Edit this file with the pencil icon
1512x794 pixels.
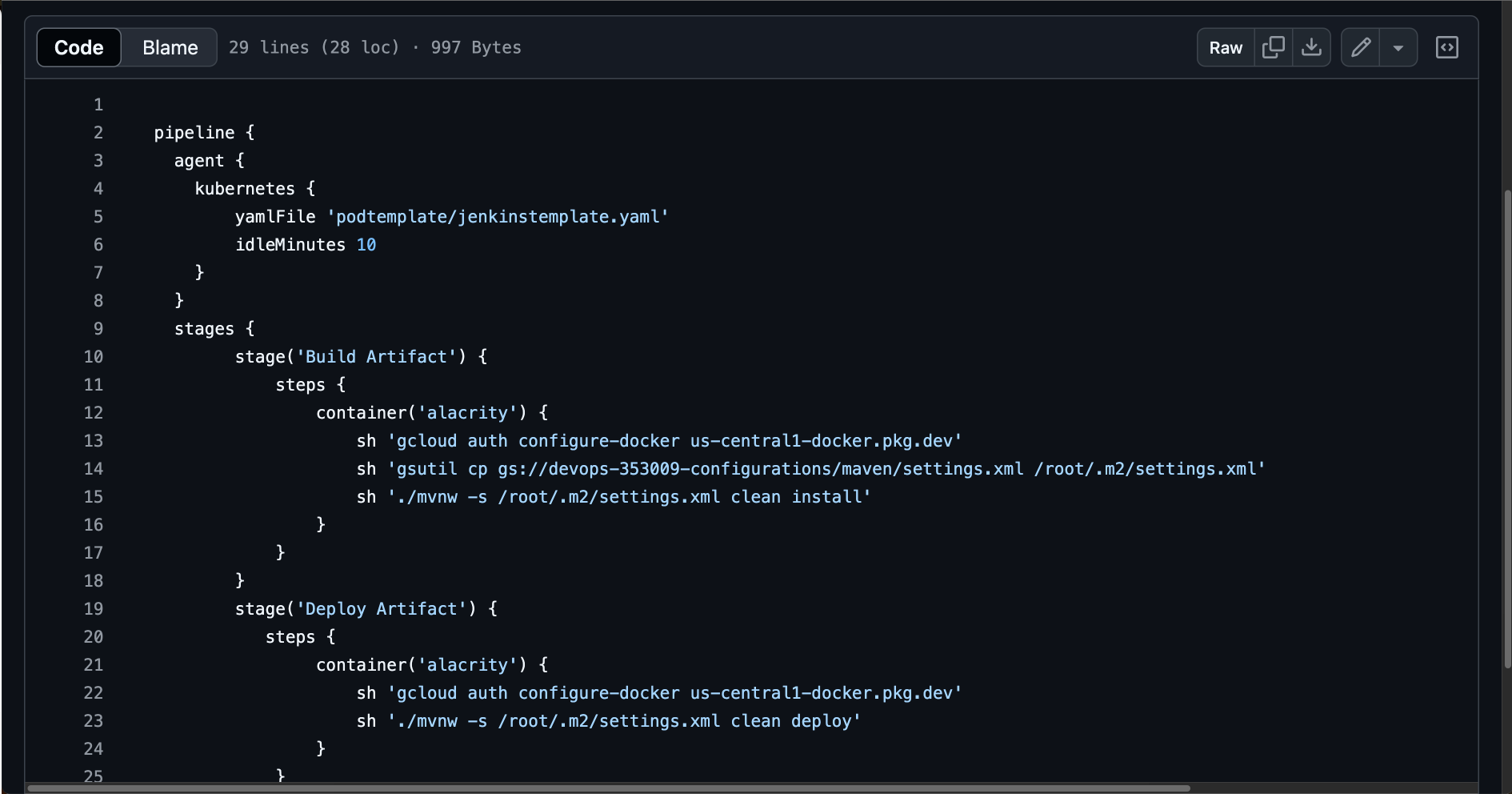point(1360,47)
